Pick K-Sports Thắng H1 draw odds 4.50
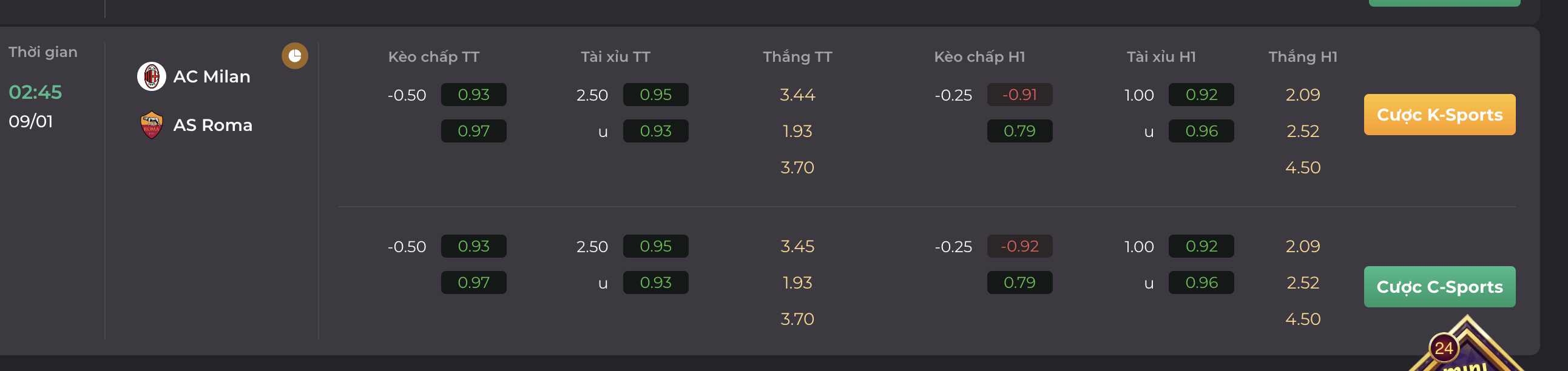Image resolution: width=1568 pixels, height=371 pixels. coord(1303,167)
